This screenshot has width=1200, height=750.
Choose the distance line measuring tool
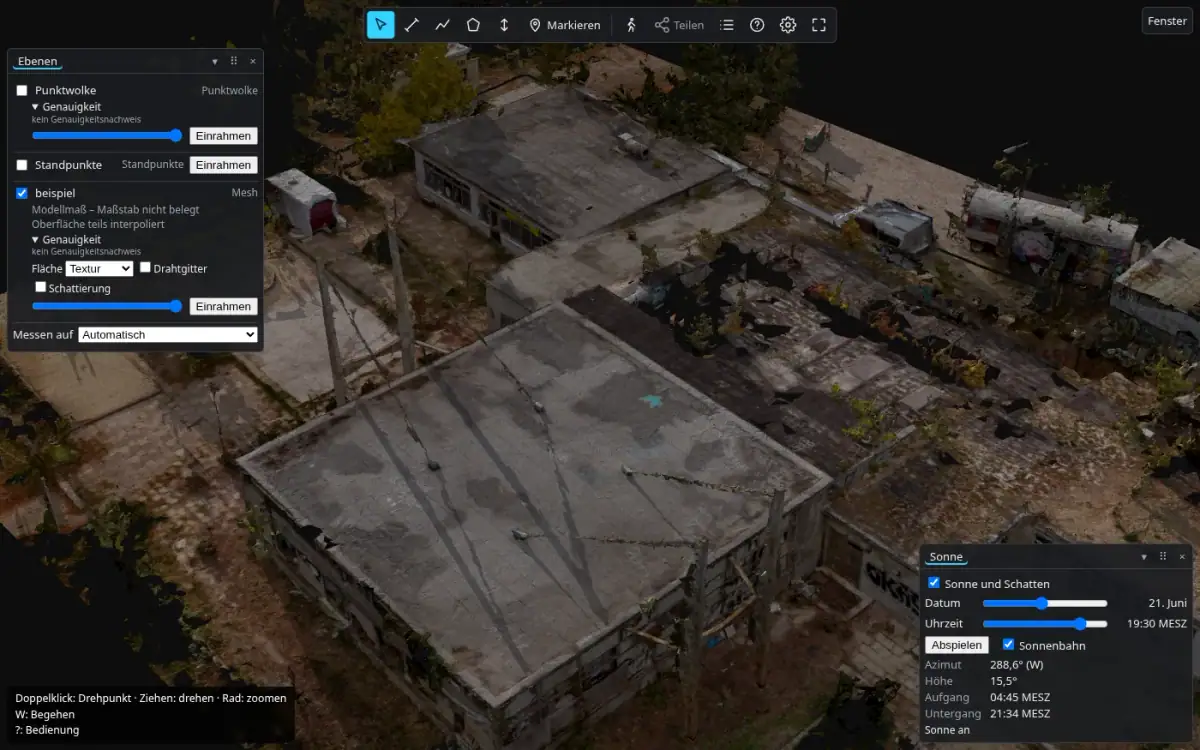tap(412, 25)
